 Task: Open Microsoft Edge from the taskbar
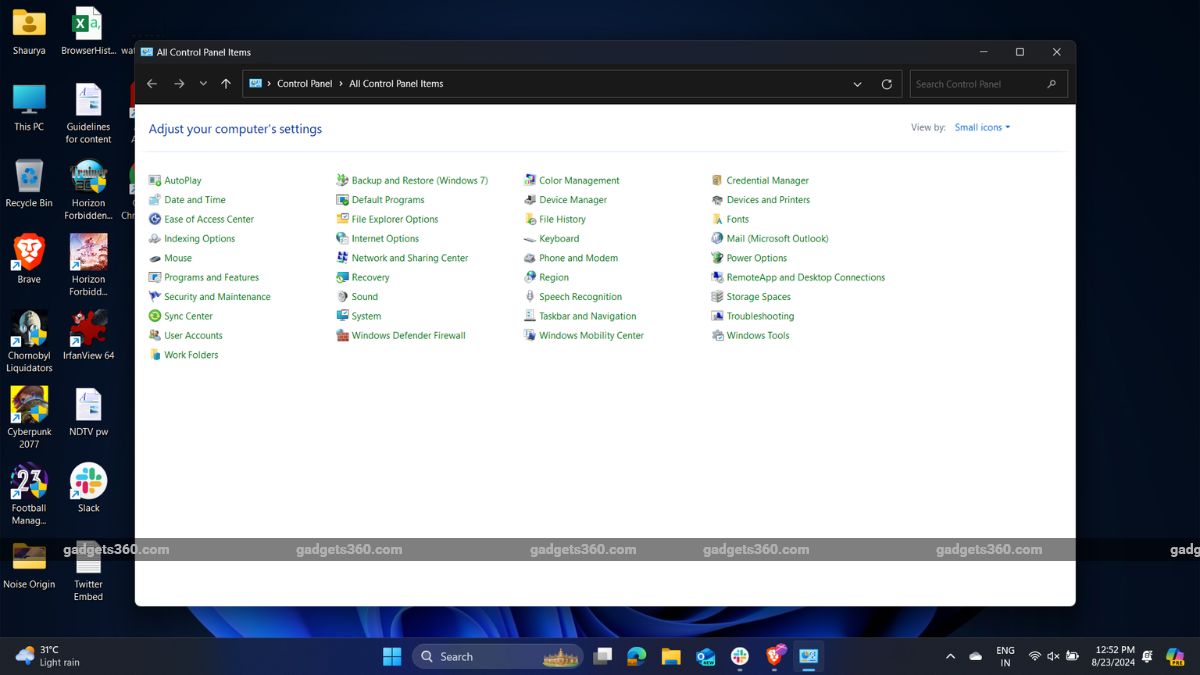pyautogui.click(x=636, y=656)
